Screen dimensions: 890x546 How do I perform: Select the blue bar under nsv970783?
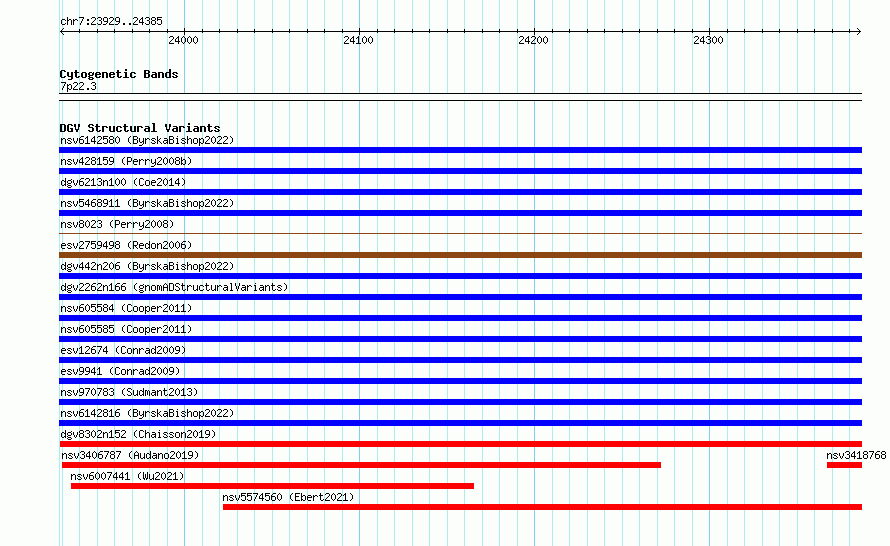point(460,402)
